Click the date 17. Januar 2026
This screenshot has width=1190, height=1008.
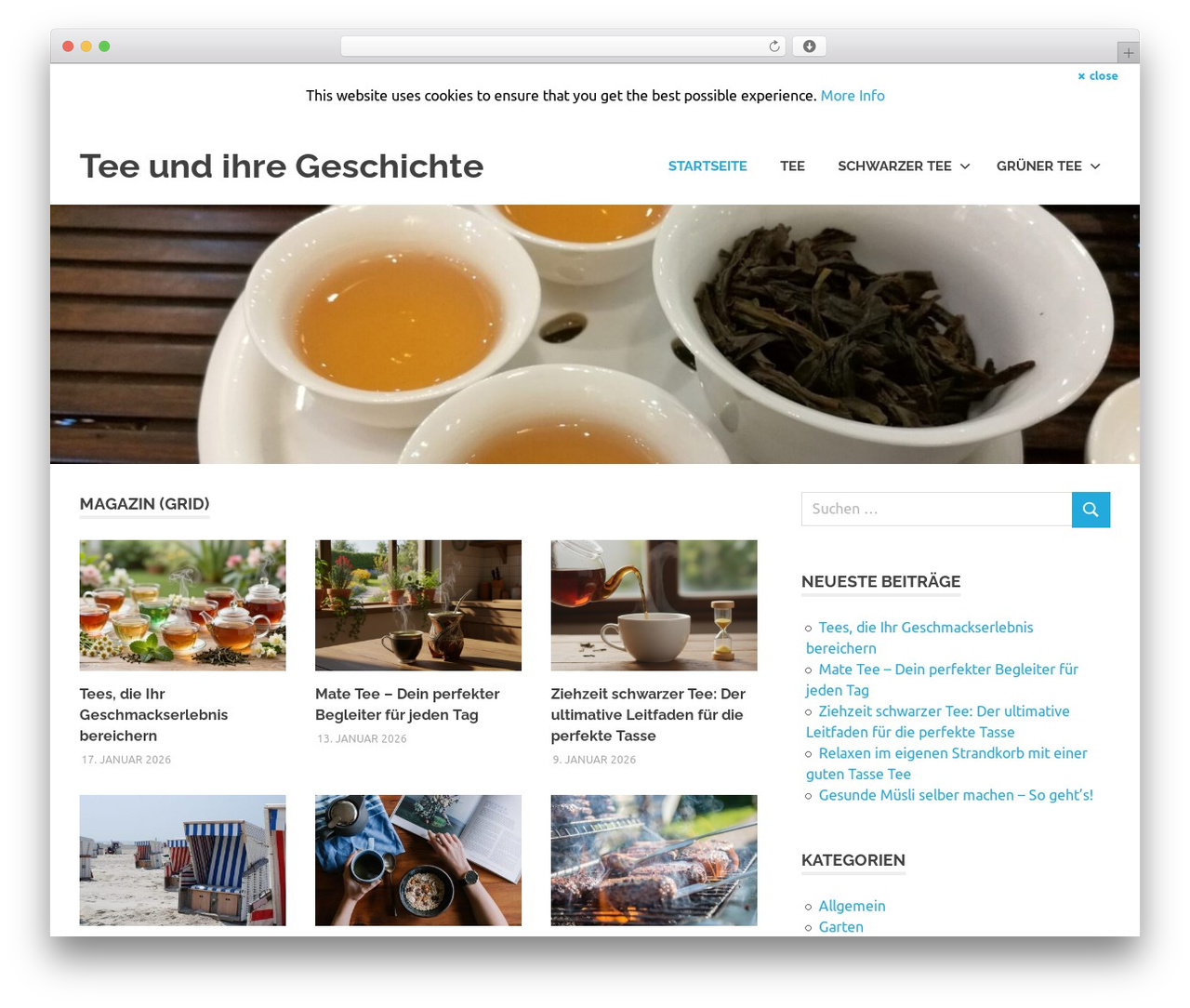(x=126, y=760)
